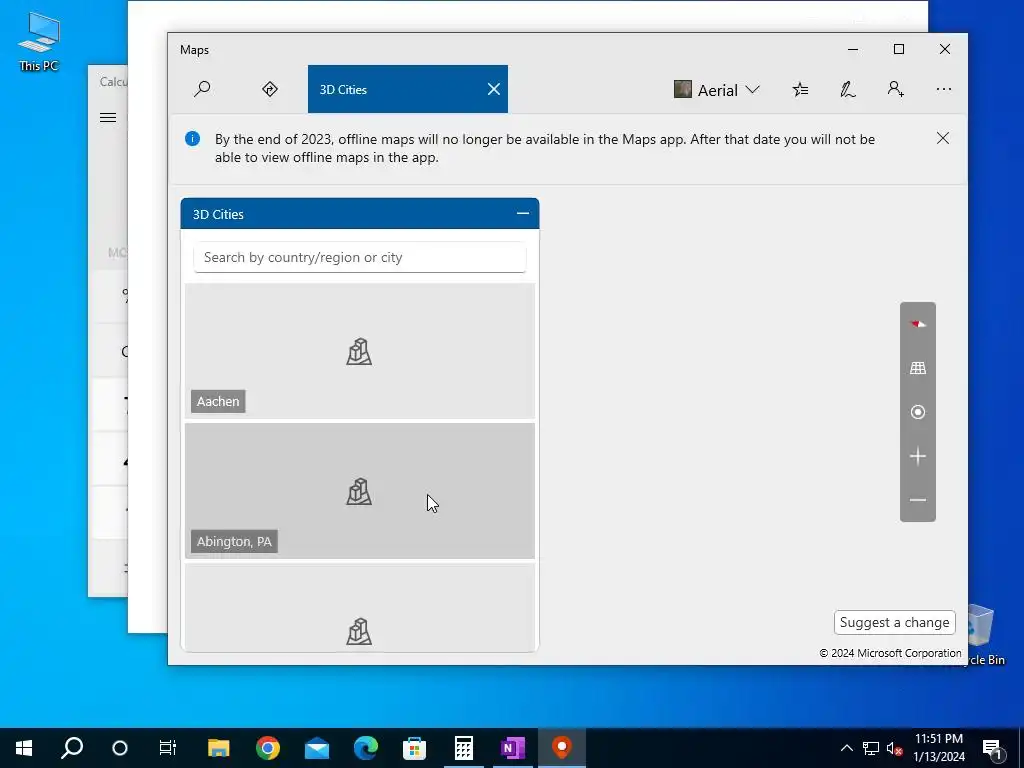Click the blue info icon in banner
This screenshot has width=1024, height=768.
pyautogui.click(x=192, y=138)
